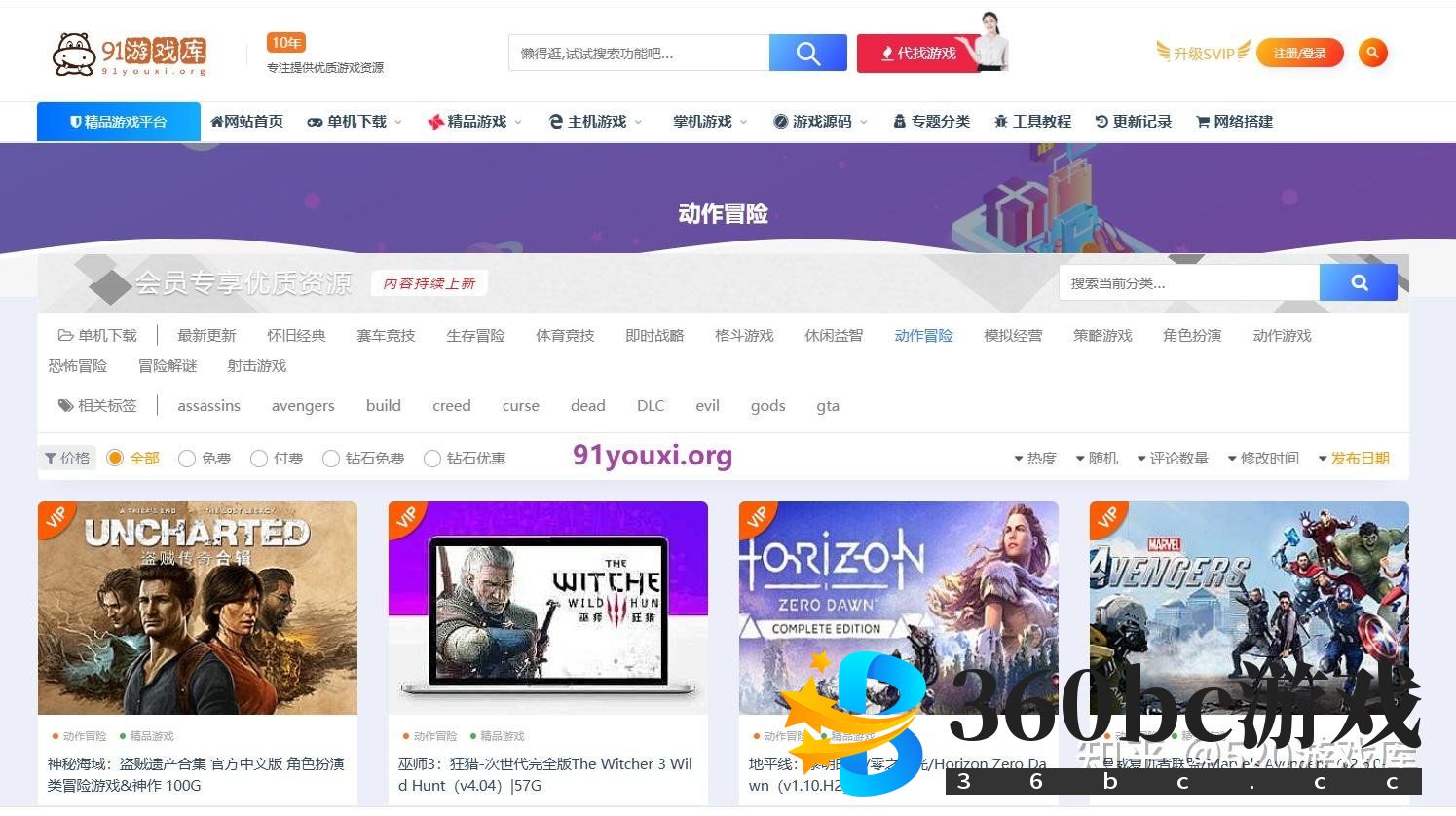
Task: Click the 注册/登录 button
Action: click(1299, 54)
